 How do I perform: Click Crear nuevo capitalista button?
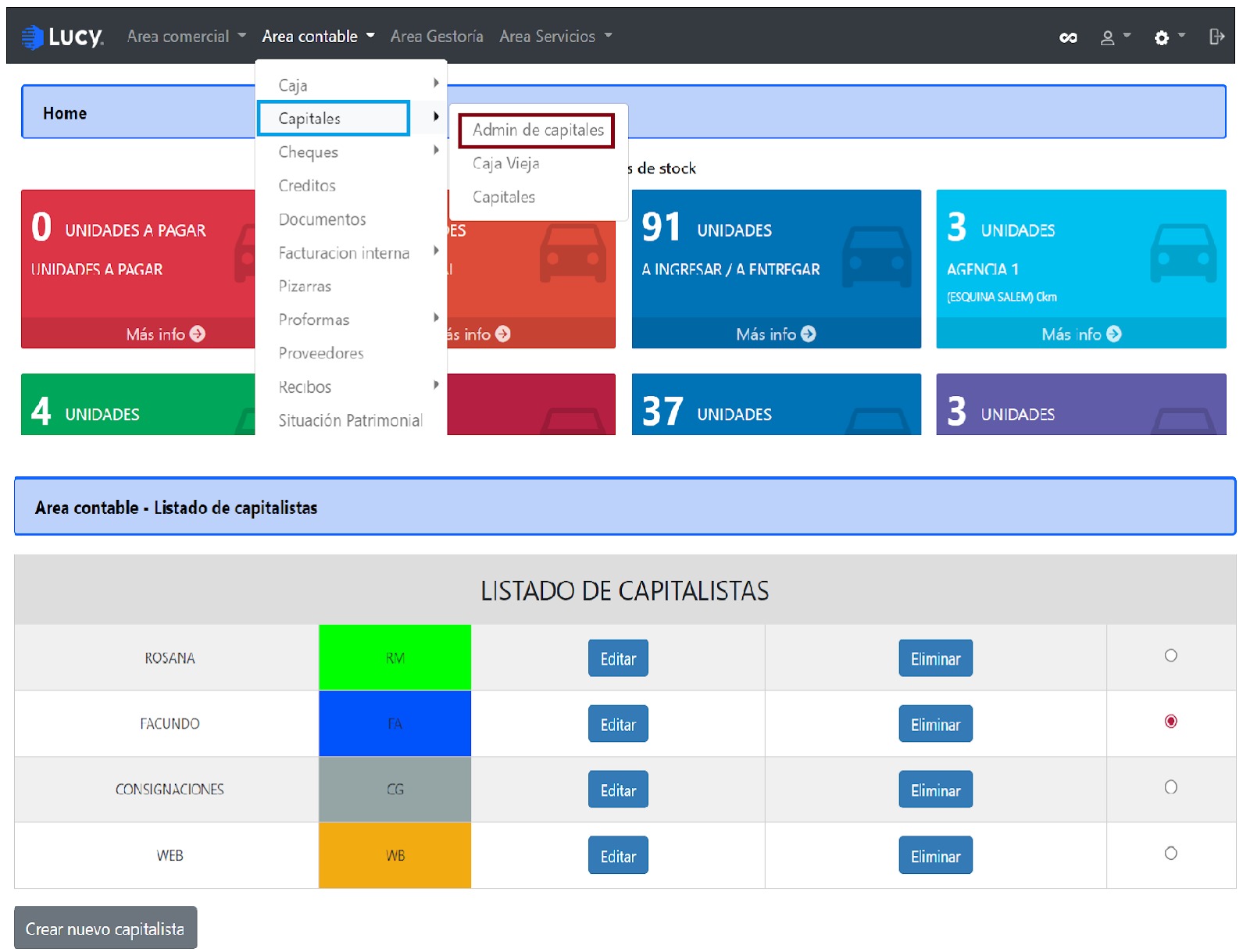click(105, 928)
